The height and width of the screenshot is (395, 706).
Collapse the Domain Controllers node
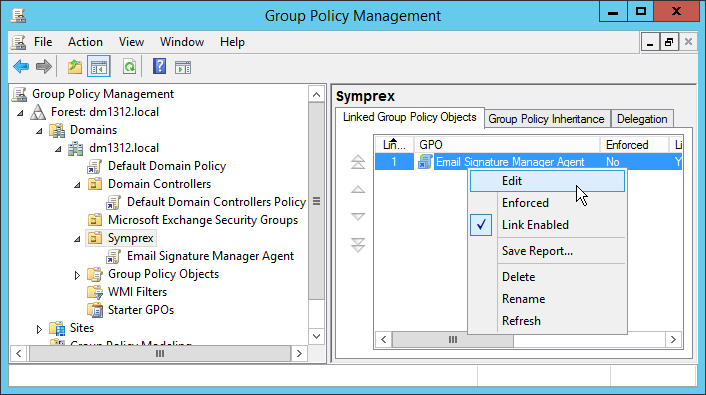pyautogui.click(x=77, y=185)
